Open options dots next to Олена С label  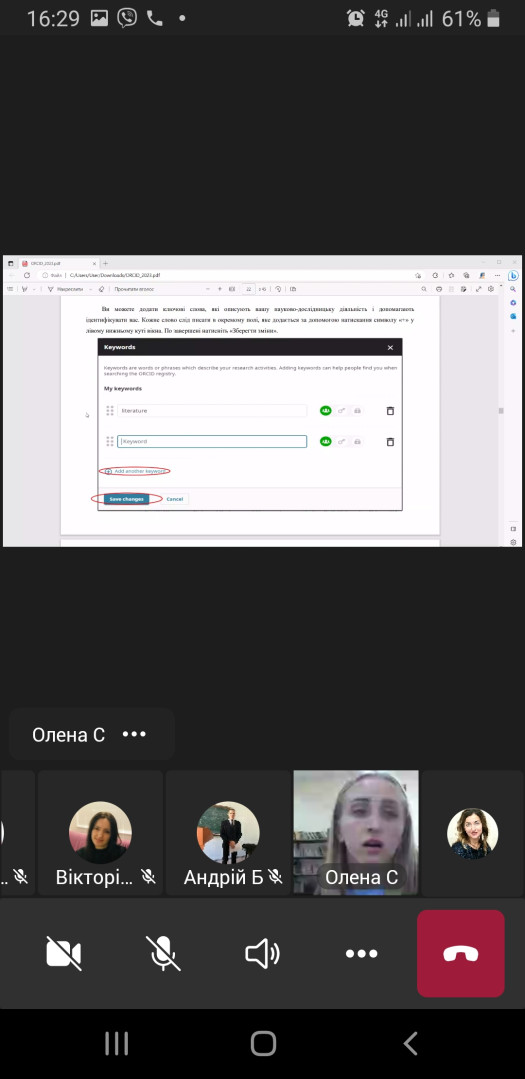click(134, 734)
